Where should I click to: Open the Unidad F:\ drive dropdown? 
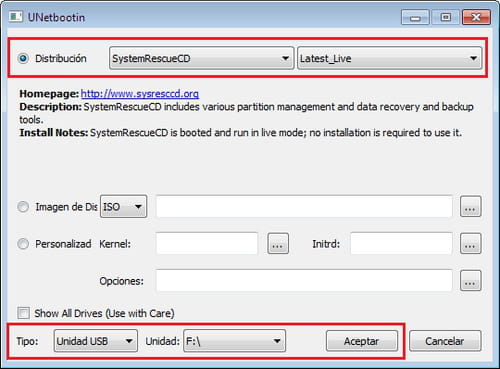tap(234, 341)
